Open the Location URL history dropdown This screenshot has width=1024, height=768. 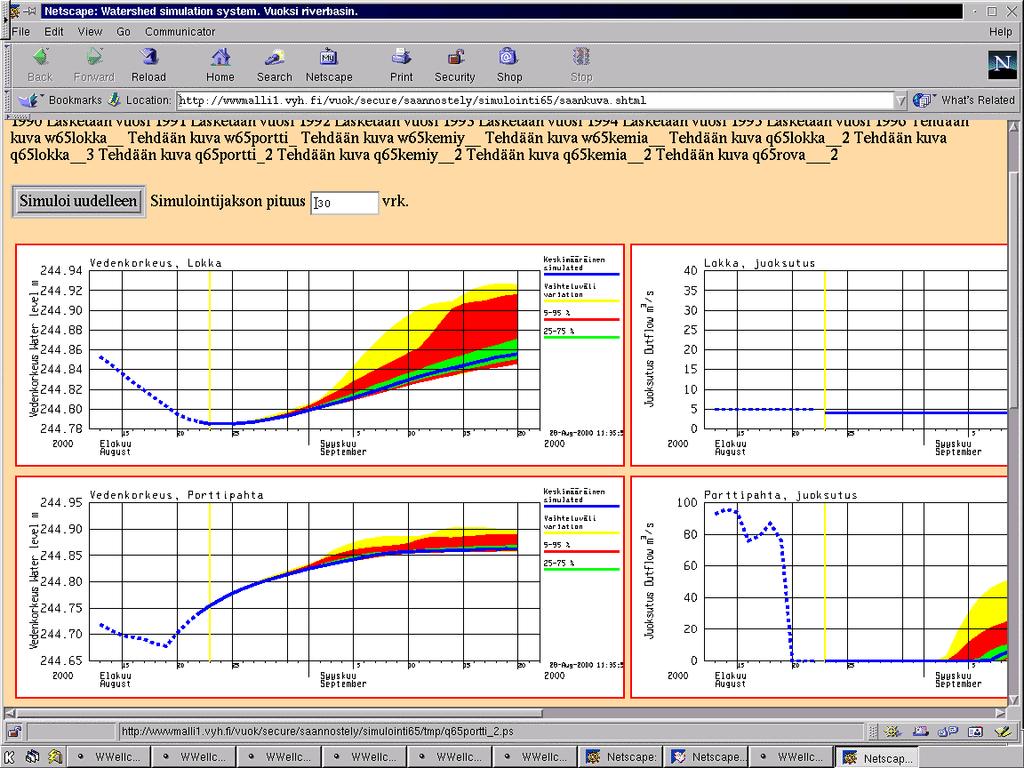click(x=901, y=101)
